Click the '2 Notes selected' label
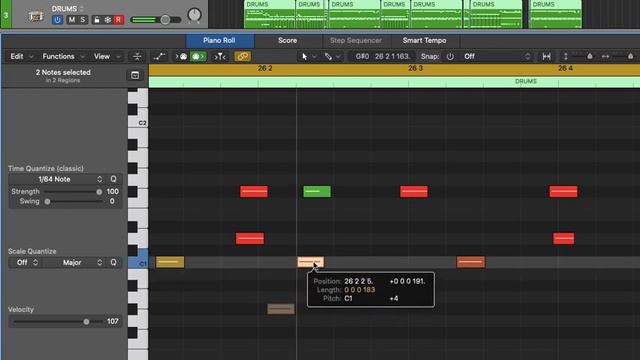640x360 pixels. point(63,72)
